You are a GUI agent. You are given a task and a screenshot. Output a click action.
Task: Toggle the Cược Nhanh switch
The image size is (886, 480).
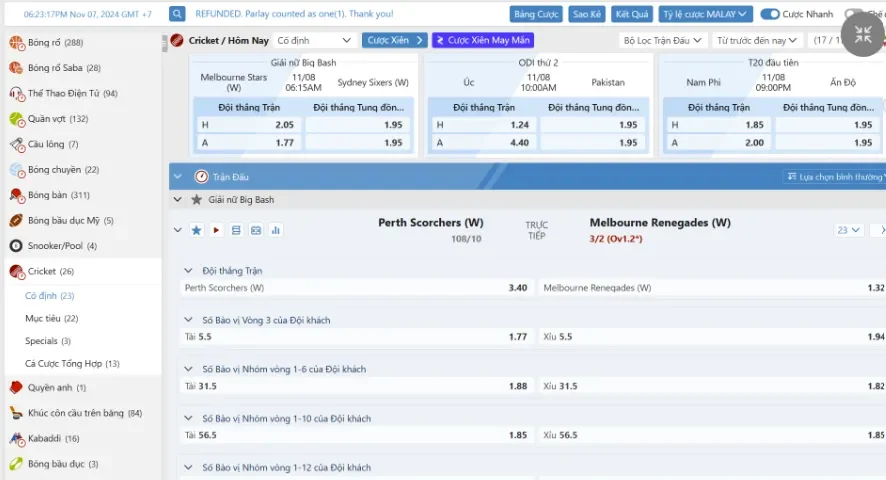pyautogui.click(x=770, y=14)
